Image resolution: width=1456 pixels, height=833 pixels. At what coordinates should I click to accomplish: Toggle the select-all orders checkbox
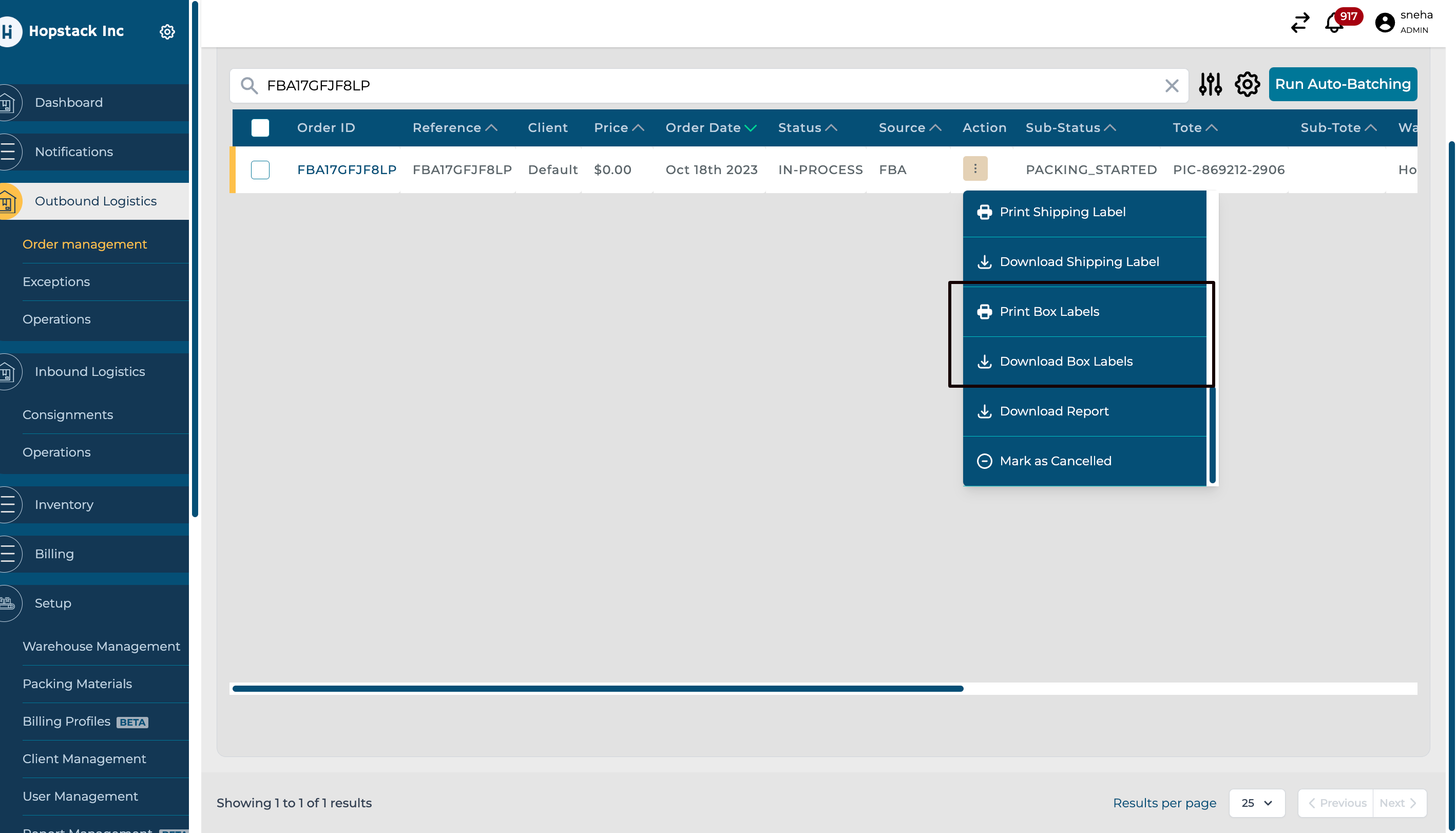(260, 127)
